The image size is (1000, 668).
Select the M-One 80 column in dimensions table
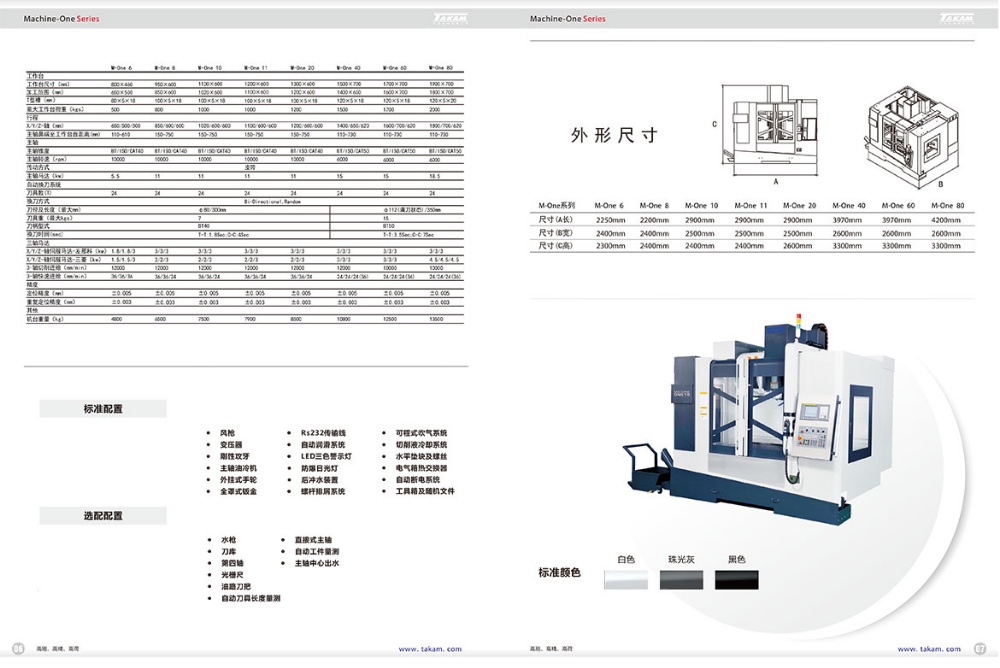click(945, 205)
